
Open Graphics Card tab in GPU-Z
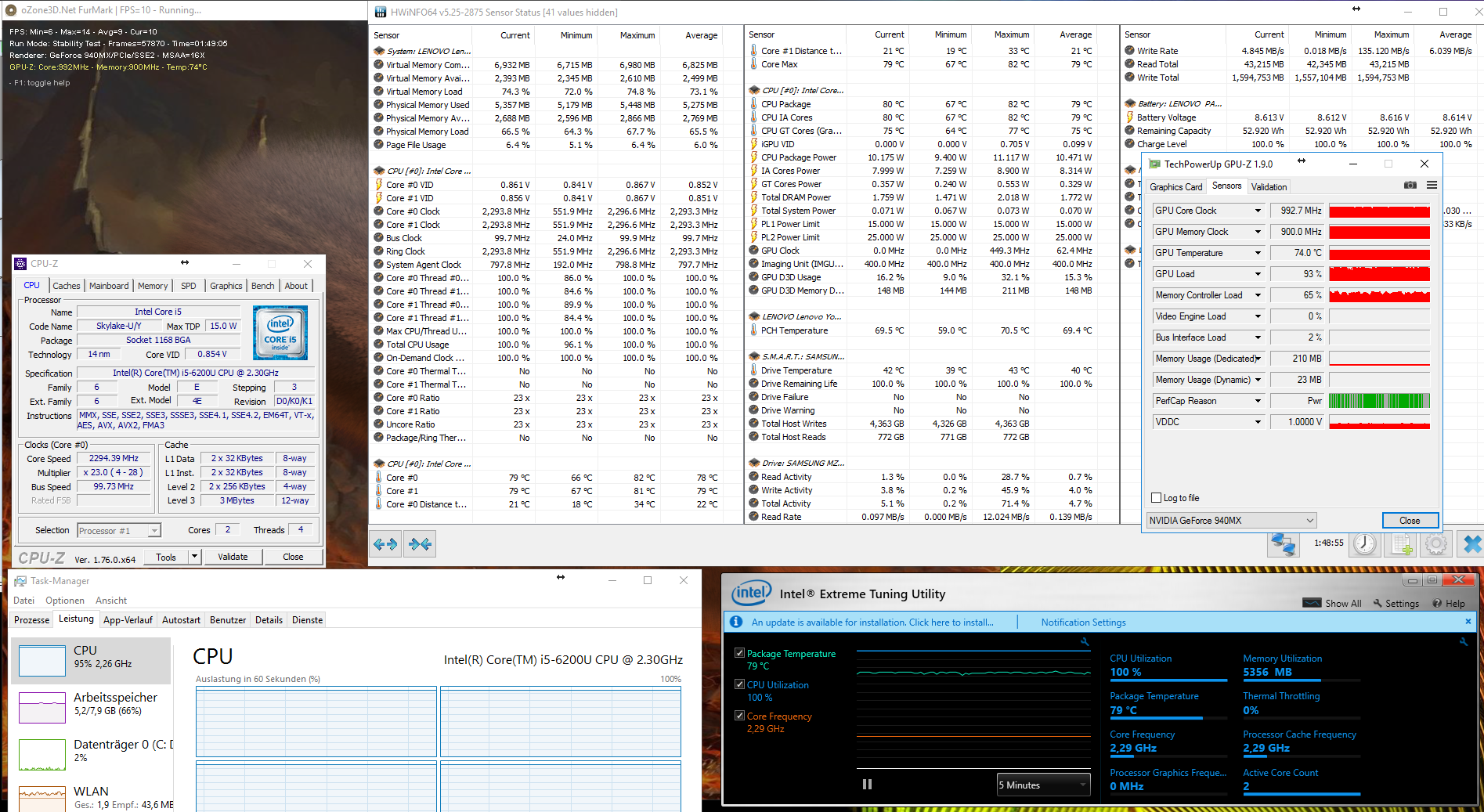(1175, 187)
